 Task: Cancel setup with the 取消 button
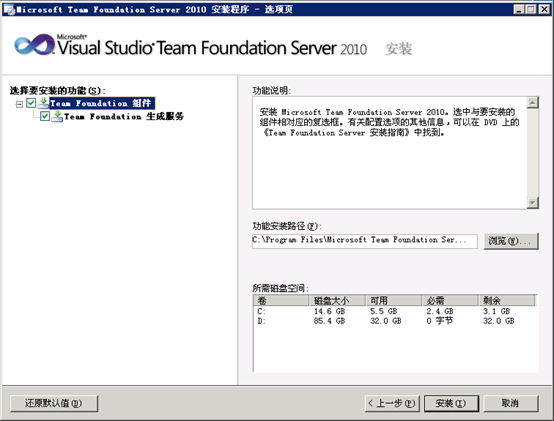pyautogui.click(x=511, y=403)
